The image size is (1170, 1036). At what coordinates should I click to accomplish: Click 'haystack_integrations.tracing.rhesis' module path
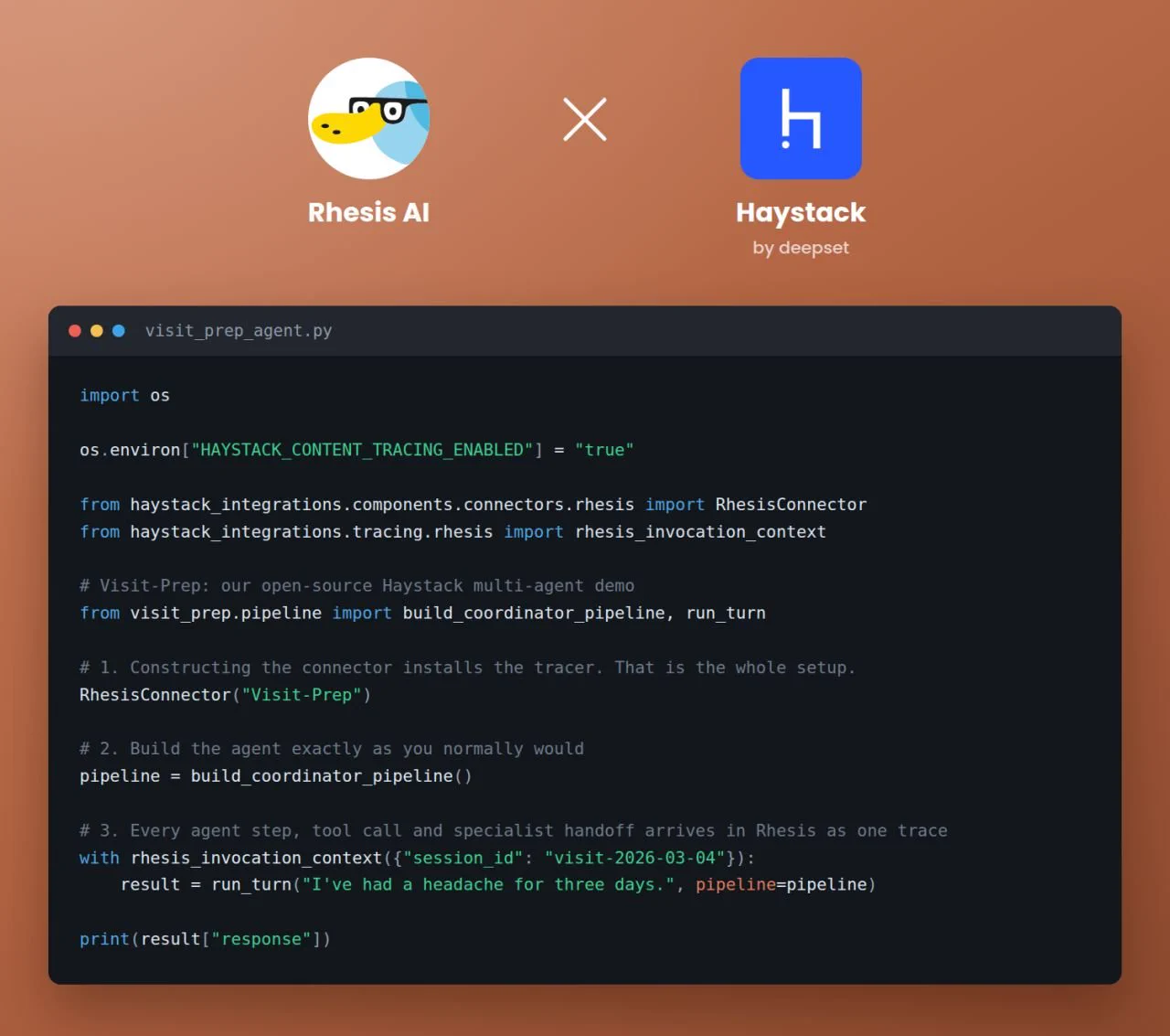[x=311, y=531]
